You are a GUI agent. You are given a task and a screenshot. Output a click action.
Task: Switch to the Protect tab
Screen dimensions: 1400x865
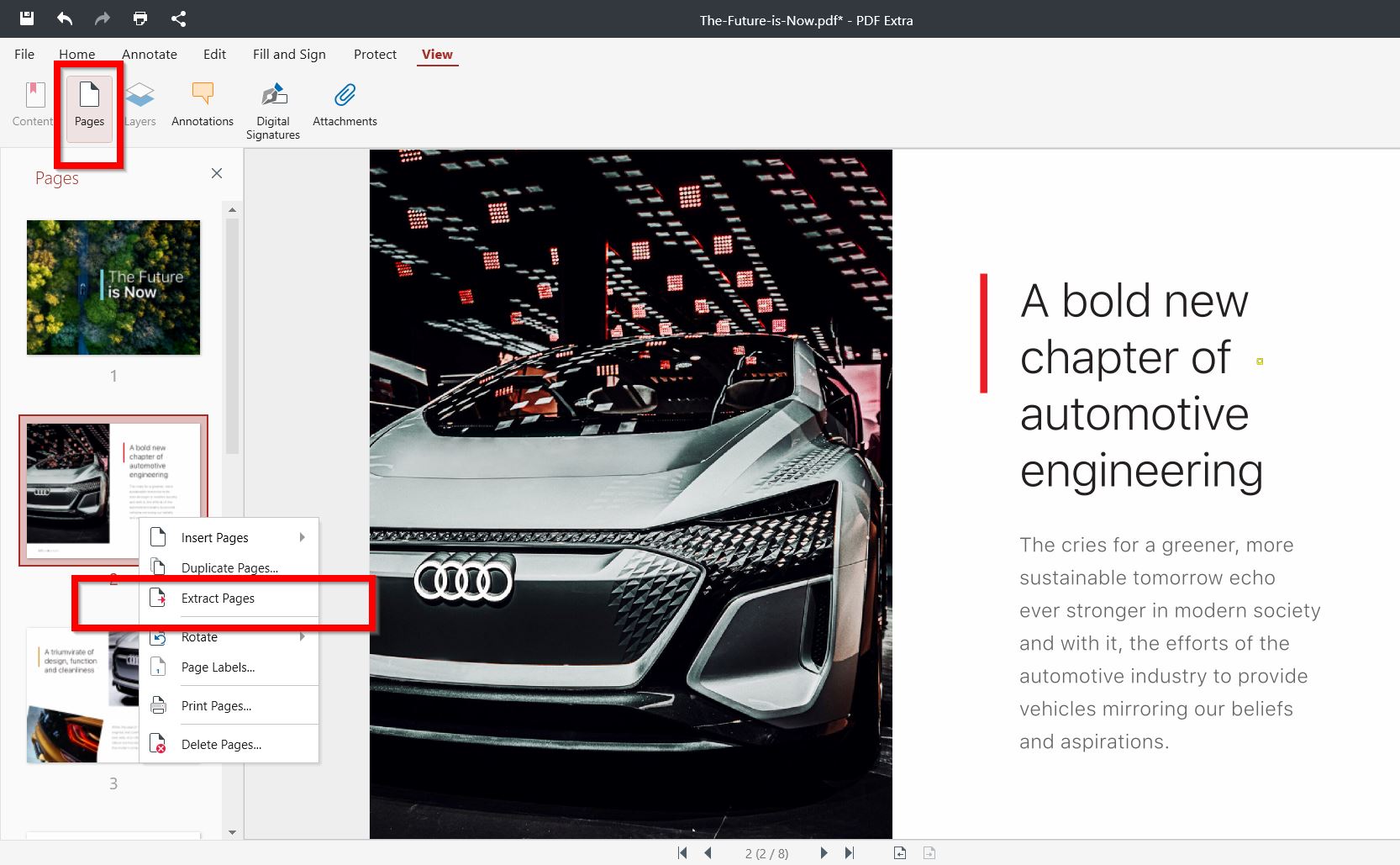375,54
